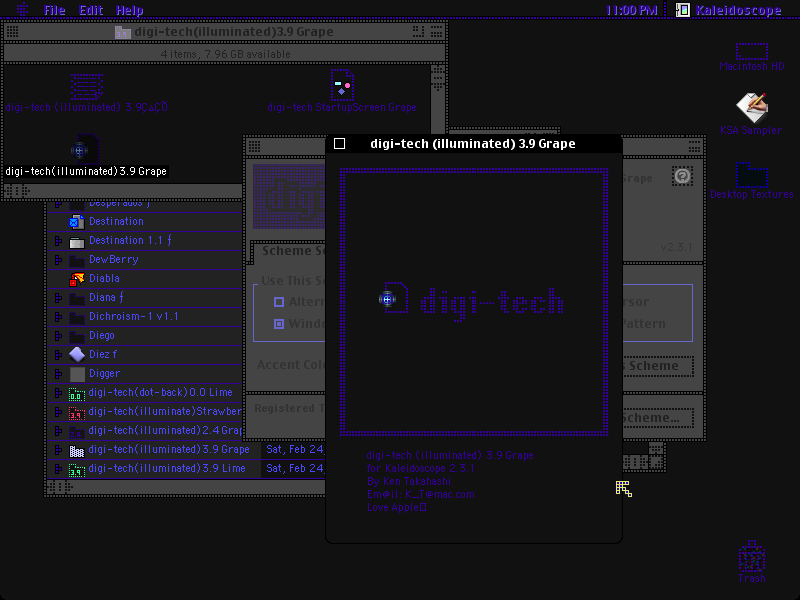Click the digi-tech(illuminated)3.9 Grape list icon

[x=77, y=451]
